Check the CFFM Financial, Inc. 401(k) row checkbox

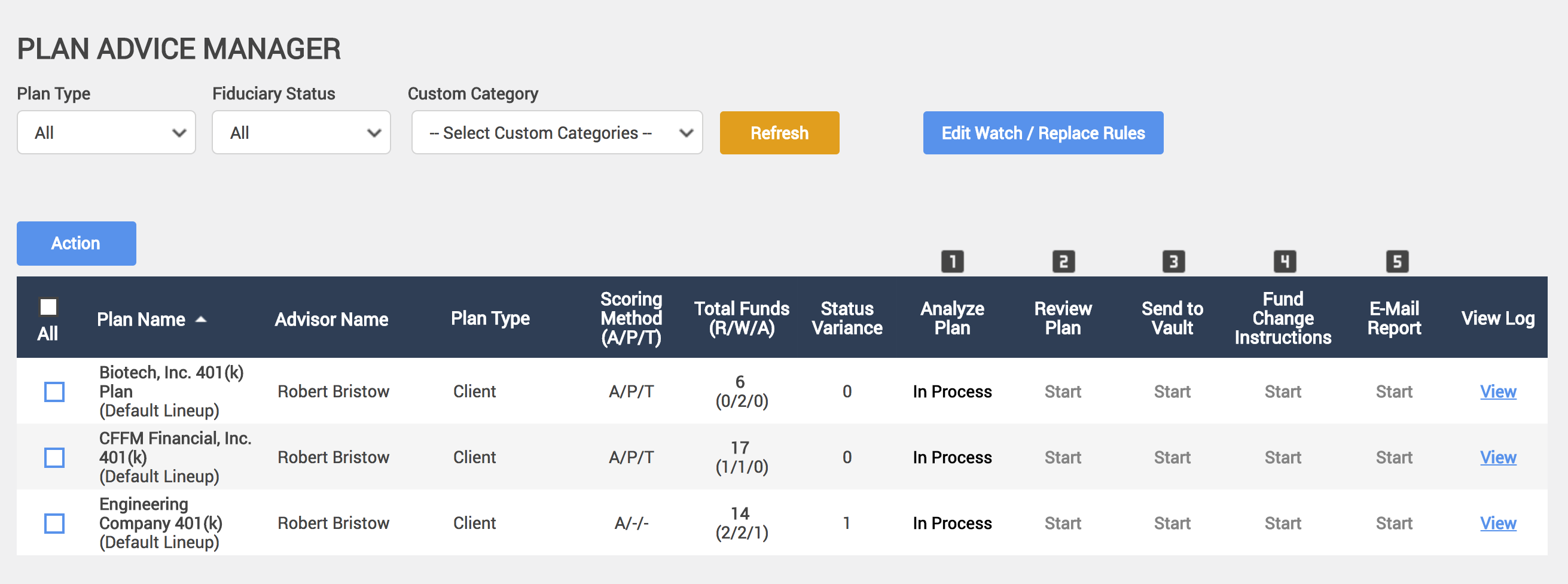(54, 457)
